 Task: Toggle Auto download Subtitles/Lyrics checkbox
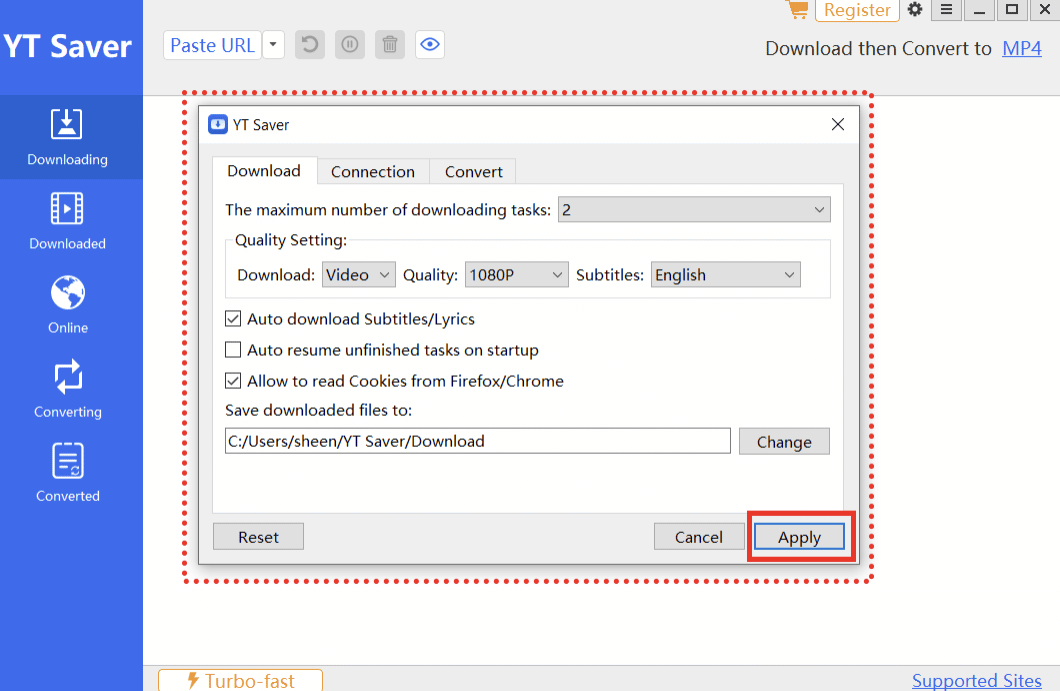pyautogui.click(x=233, y=318)
